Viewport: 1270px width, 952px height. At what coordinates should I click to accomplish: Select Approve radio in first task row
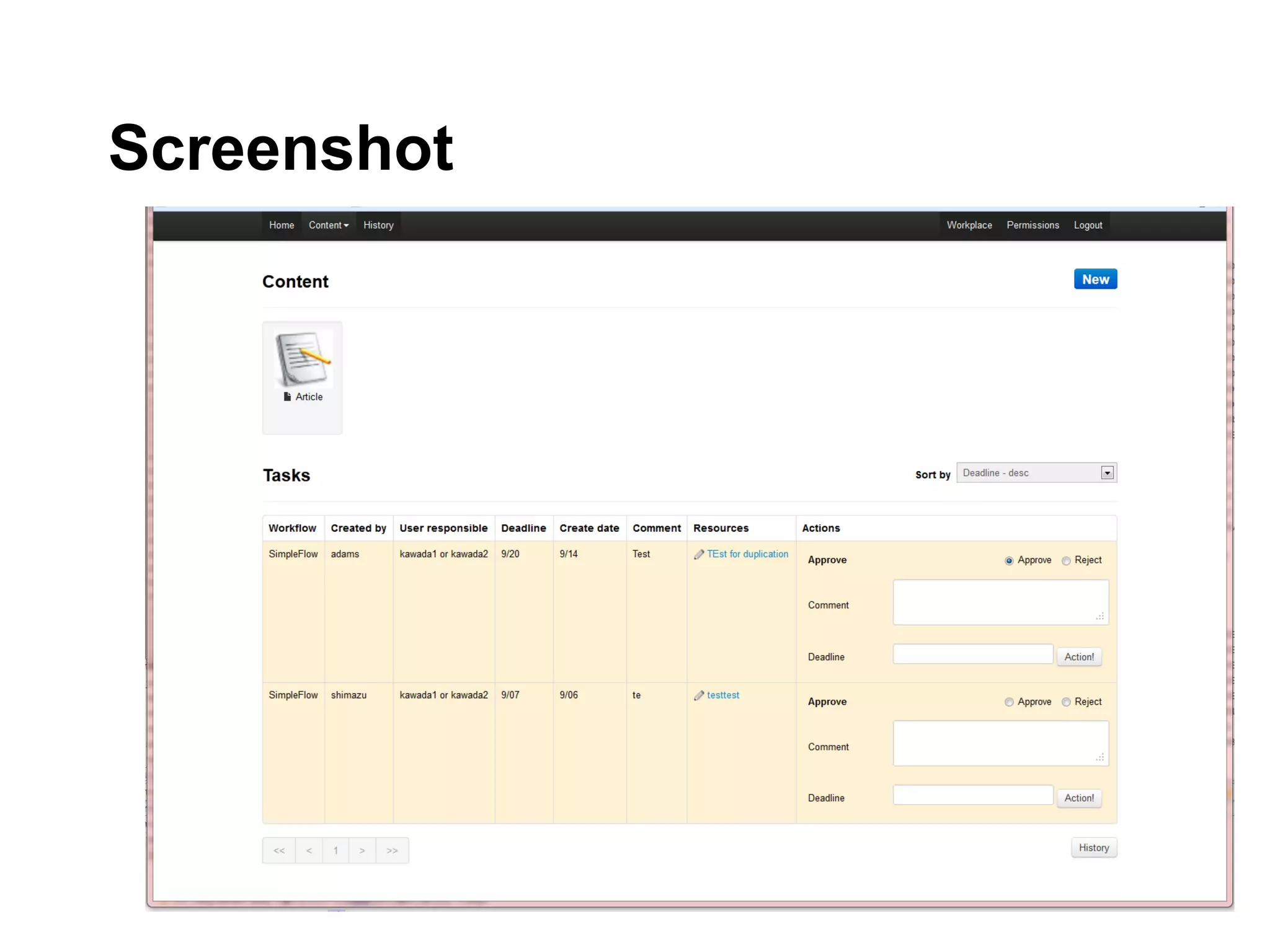point(1009,561)
